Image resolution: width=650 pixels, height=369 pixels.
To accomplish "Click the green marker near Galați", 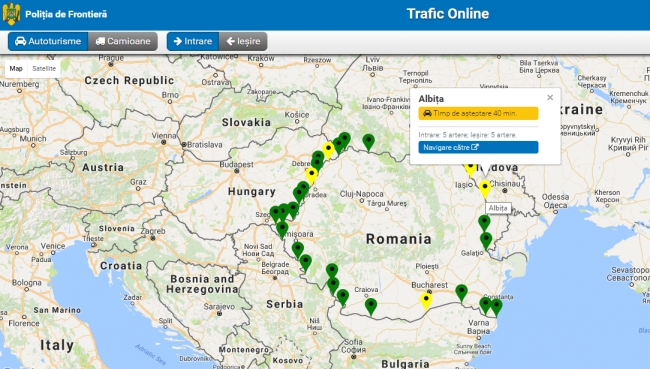I will click(x=486, y=240).
